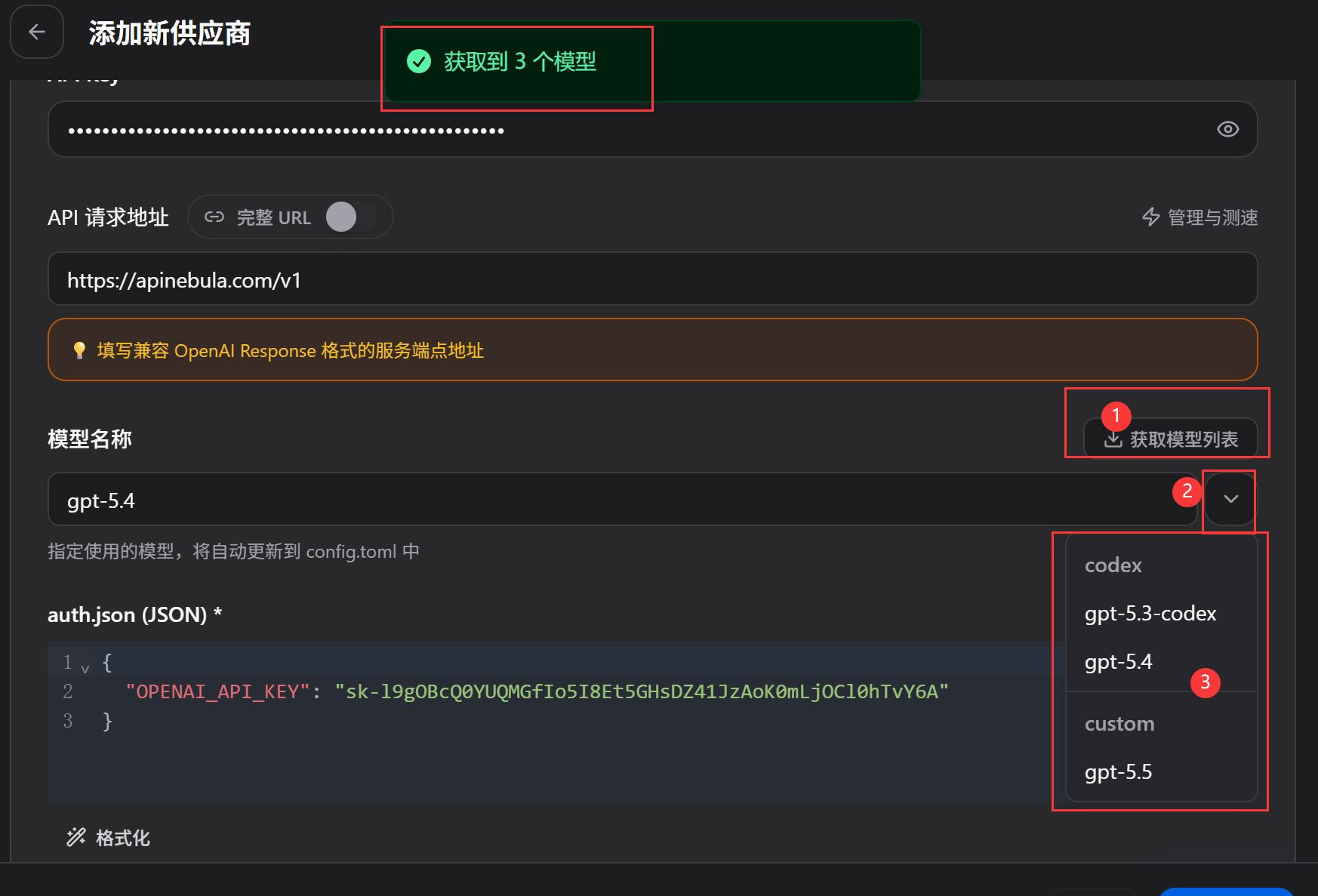Click the API request address field
The width and height of the screenshot is (1318, 896).
tap(652, 279)
